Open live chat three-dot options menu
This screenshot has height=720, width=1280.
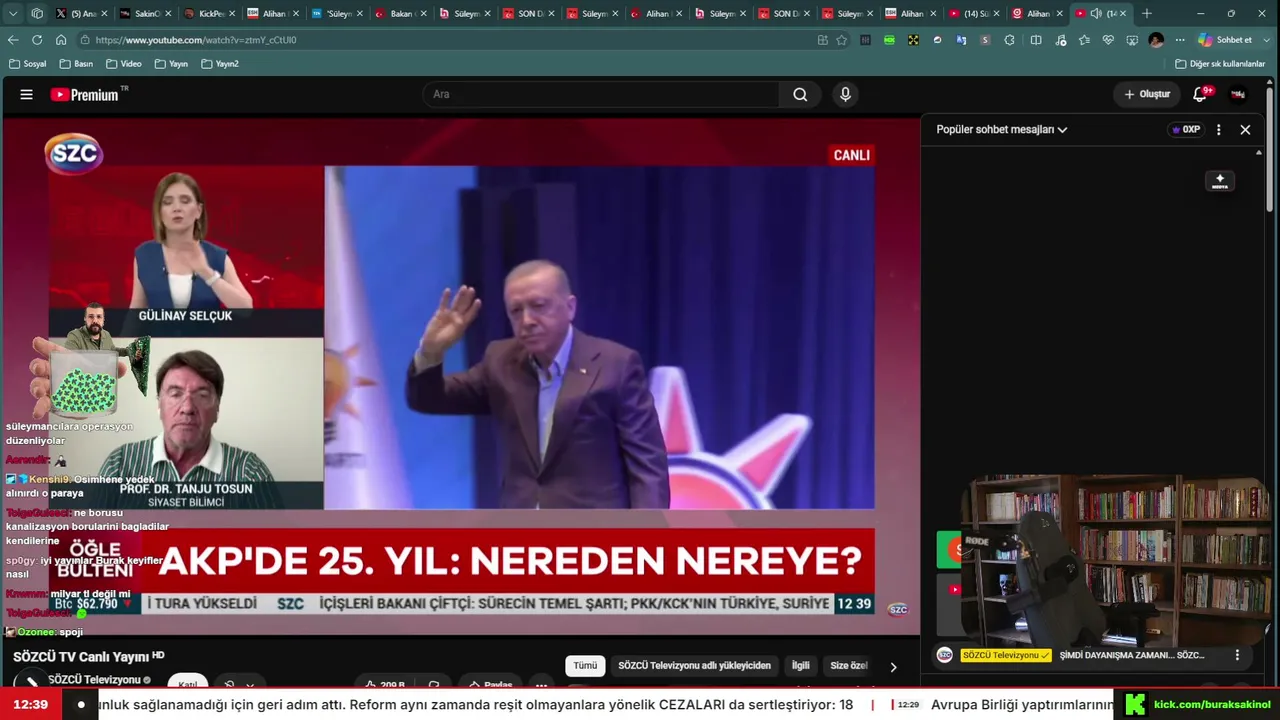(1218, 129)
